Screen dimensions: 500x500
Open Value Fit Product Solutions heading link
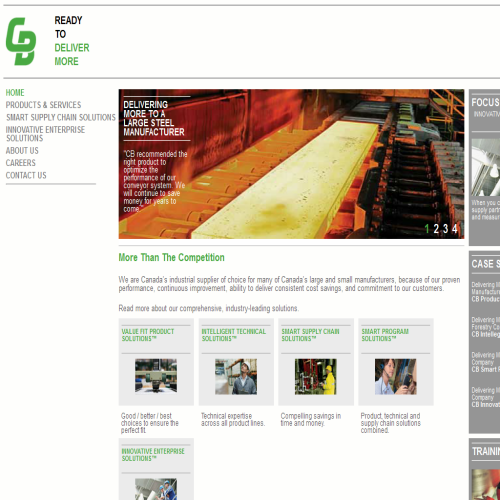pyautogui.click(x=148, y=335)
